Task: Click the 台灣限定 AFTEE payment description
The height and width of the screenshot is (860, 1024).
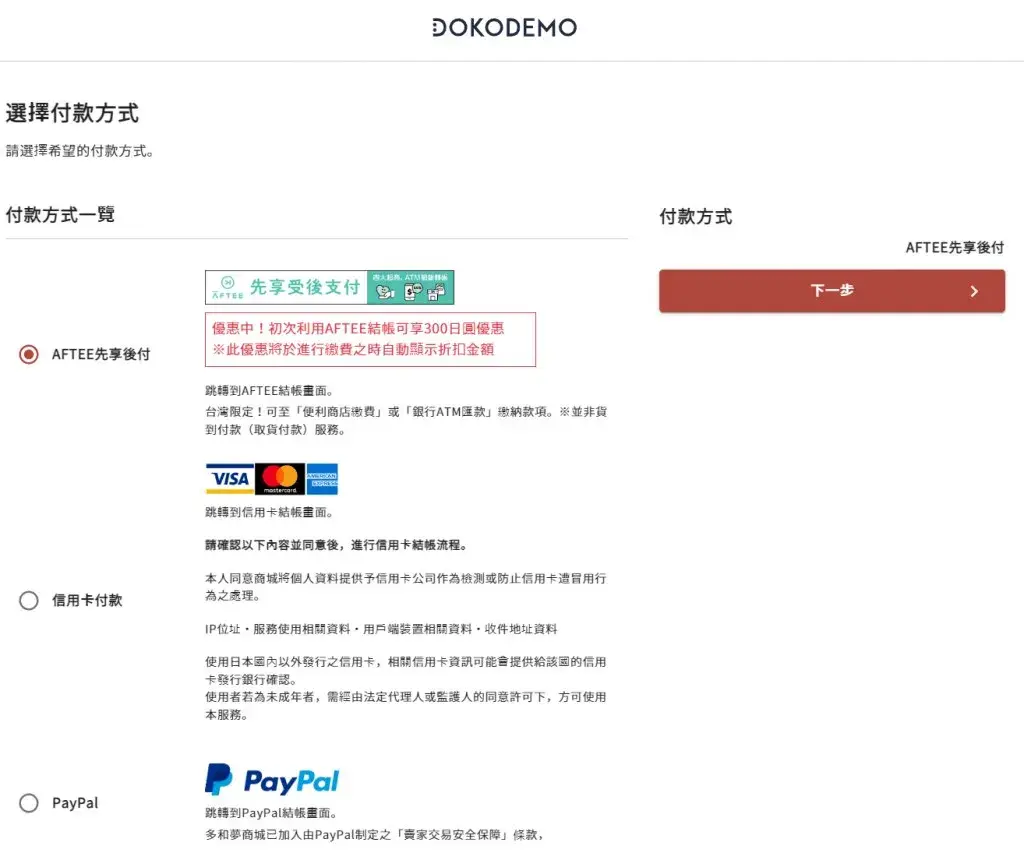Action: [x=406, y=421]
